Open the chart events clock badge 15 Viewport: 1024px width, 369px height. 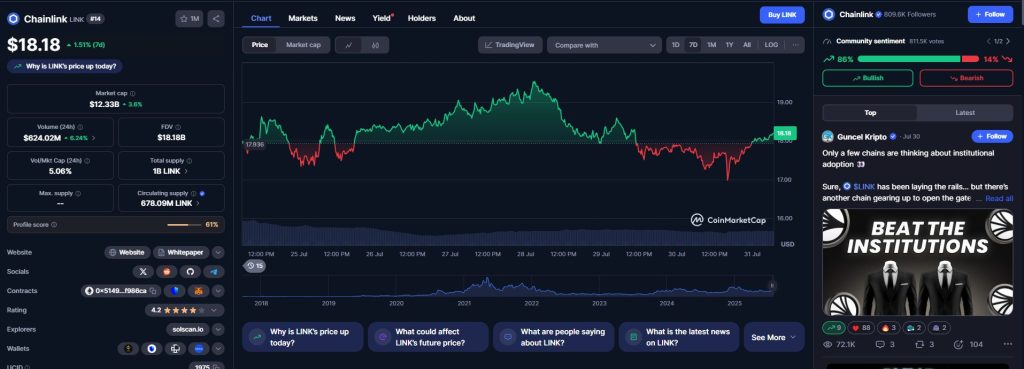click(255, 266)
